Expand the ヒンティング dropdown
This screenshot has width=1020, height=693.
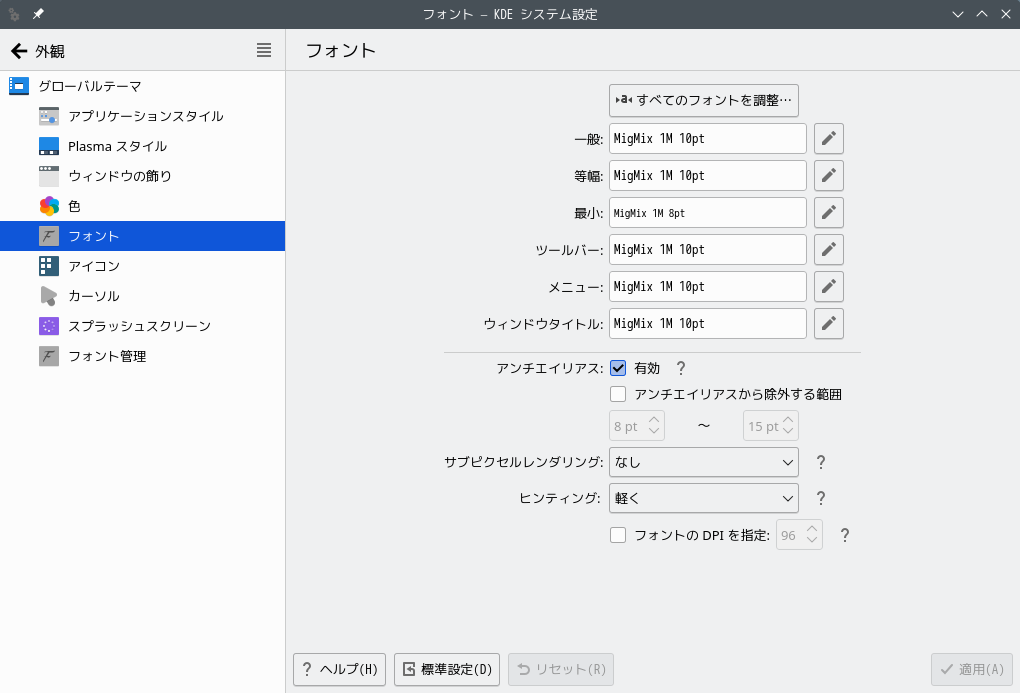703,498
